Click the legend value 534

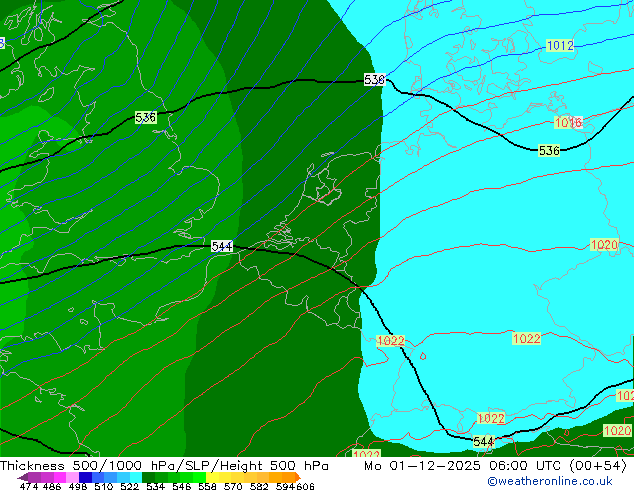click(x=156, y=486)
